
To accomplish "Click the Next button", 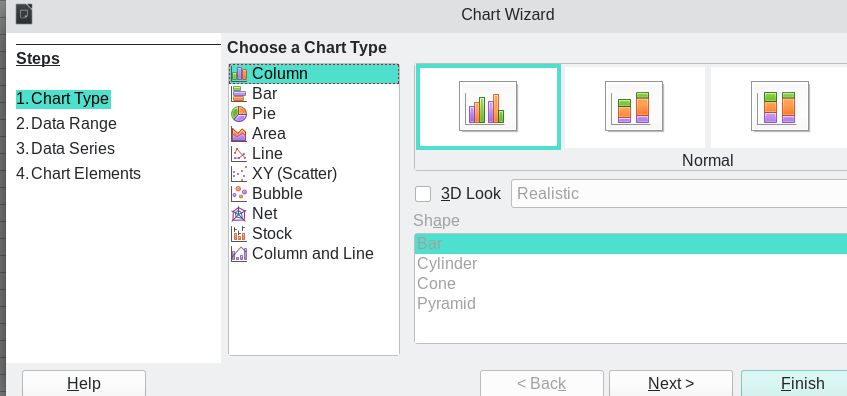I will tap(671, 383).
